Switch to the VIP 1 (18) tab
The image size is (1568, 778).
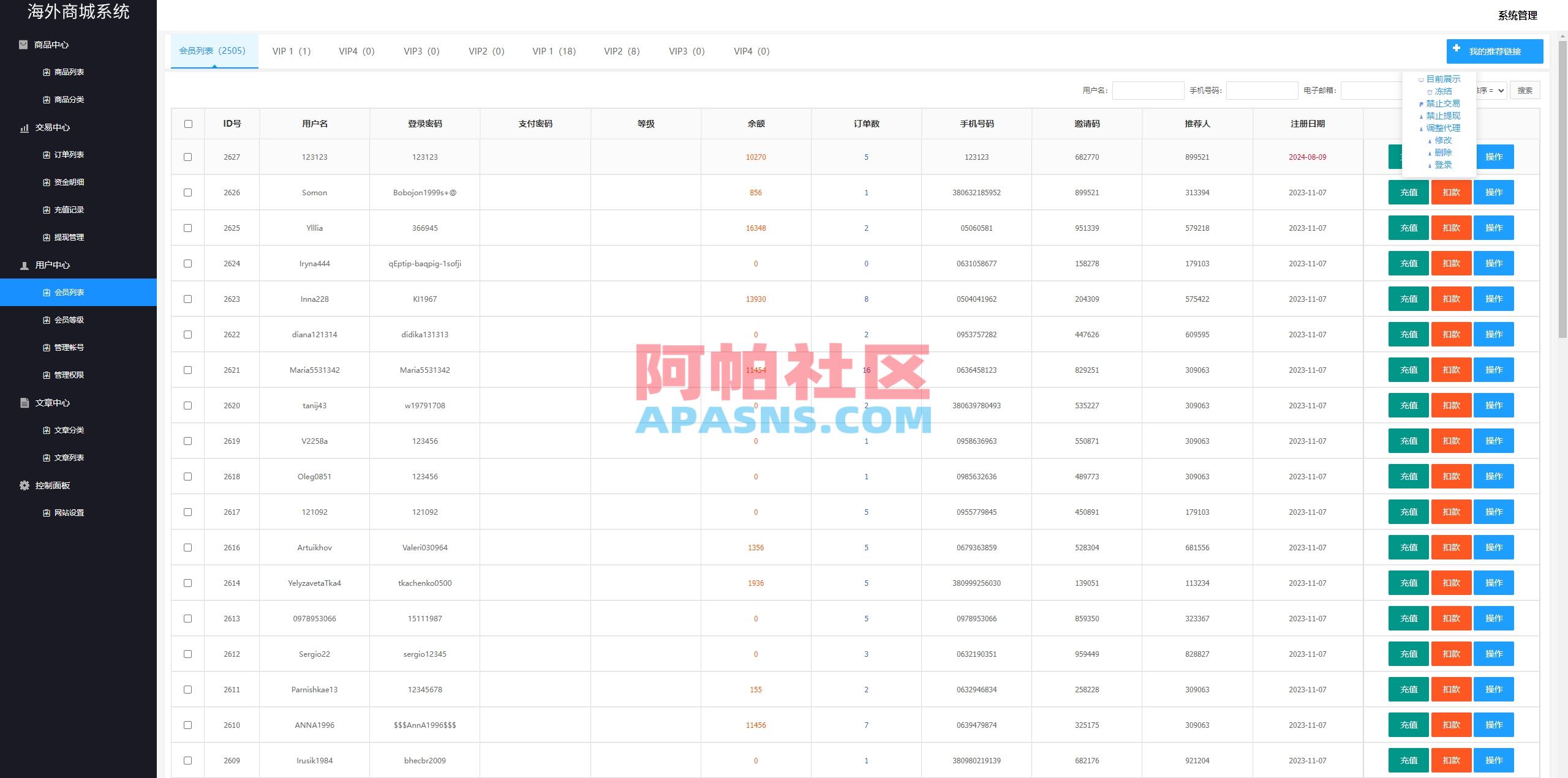[x=553, y=51]
